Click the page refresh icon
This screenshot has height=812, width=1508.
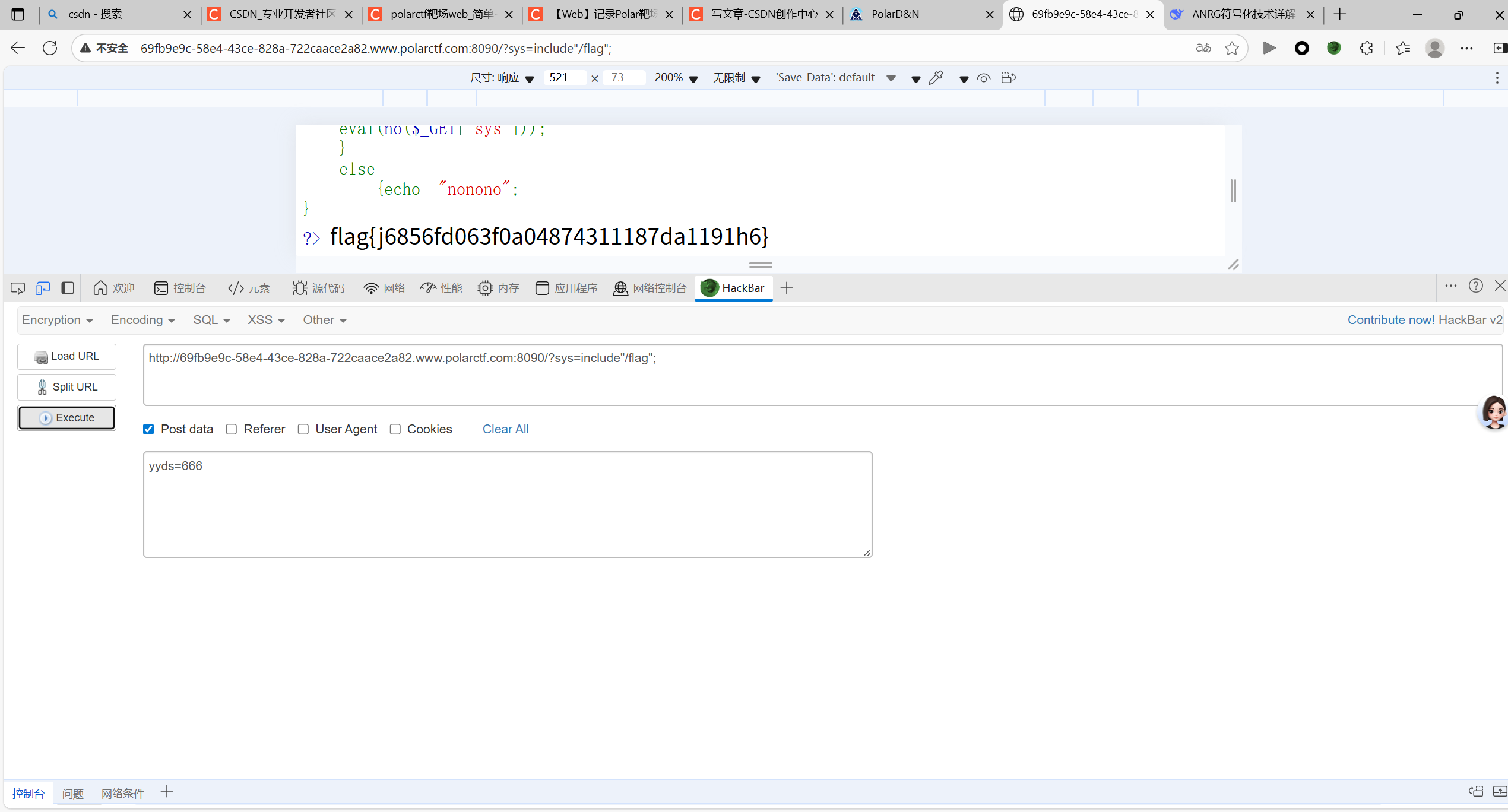pyautogui.click(x=50, y=48)
